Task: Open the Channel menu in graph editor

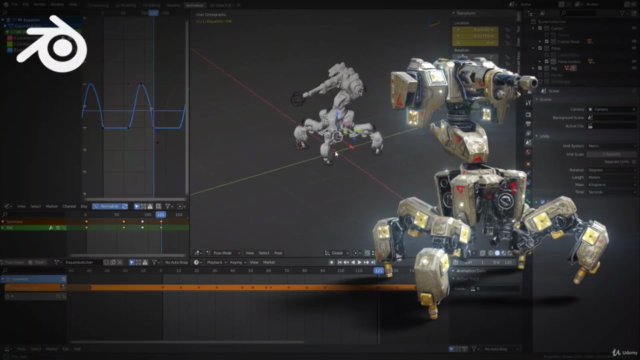Action: 69,207
